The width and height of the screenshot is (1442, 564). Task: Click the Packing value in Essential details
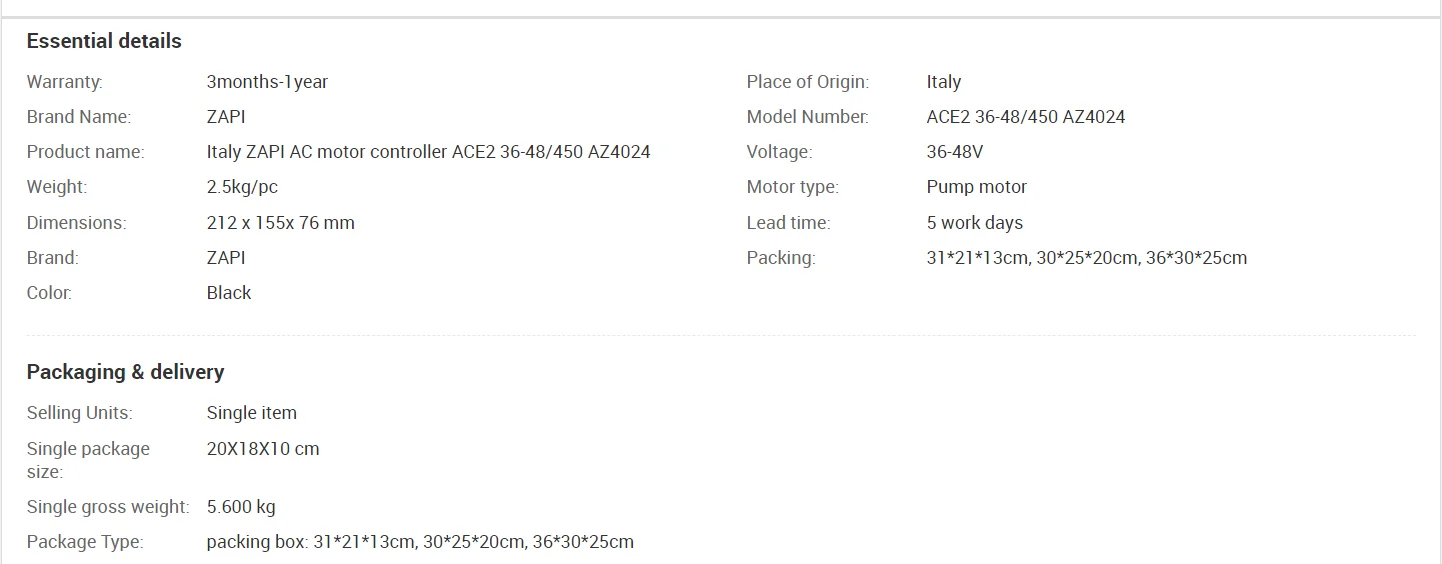[1087, 258]
